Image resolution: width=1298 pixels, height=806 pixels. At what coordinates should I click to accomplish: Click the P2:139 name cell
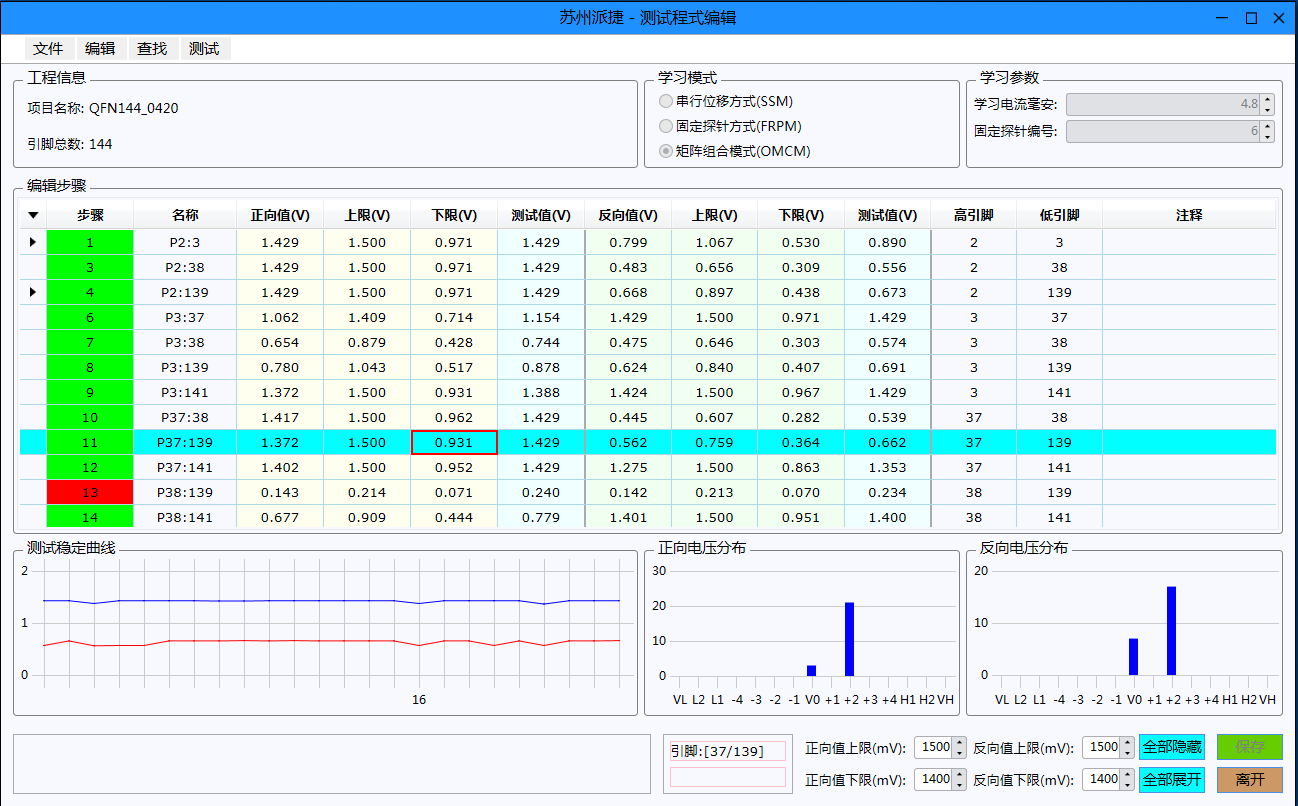point(185,292)
